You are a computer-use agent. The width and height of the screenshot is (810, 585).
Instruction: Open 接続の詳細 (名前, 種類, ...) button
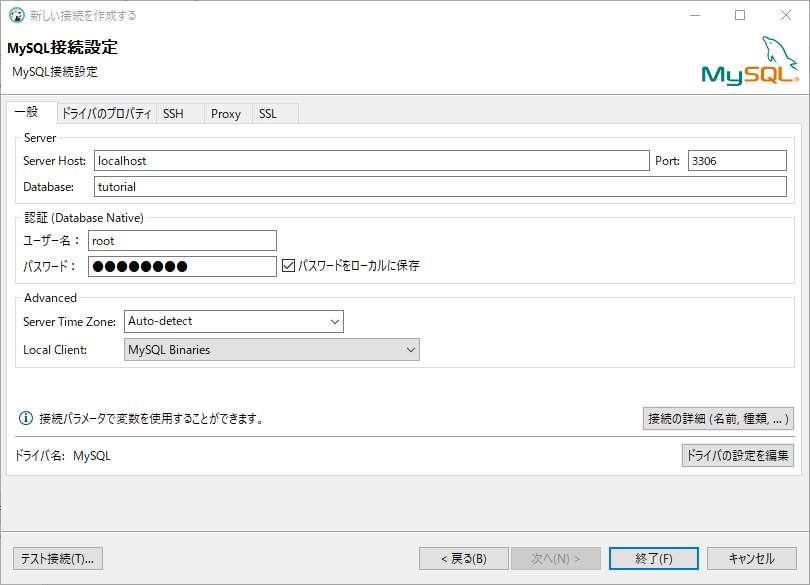pyautogui.click(x=718, y=419)
